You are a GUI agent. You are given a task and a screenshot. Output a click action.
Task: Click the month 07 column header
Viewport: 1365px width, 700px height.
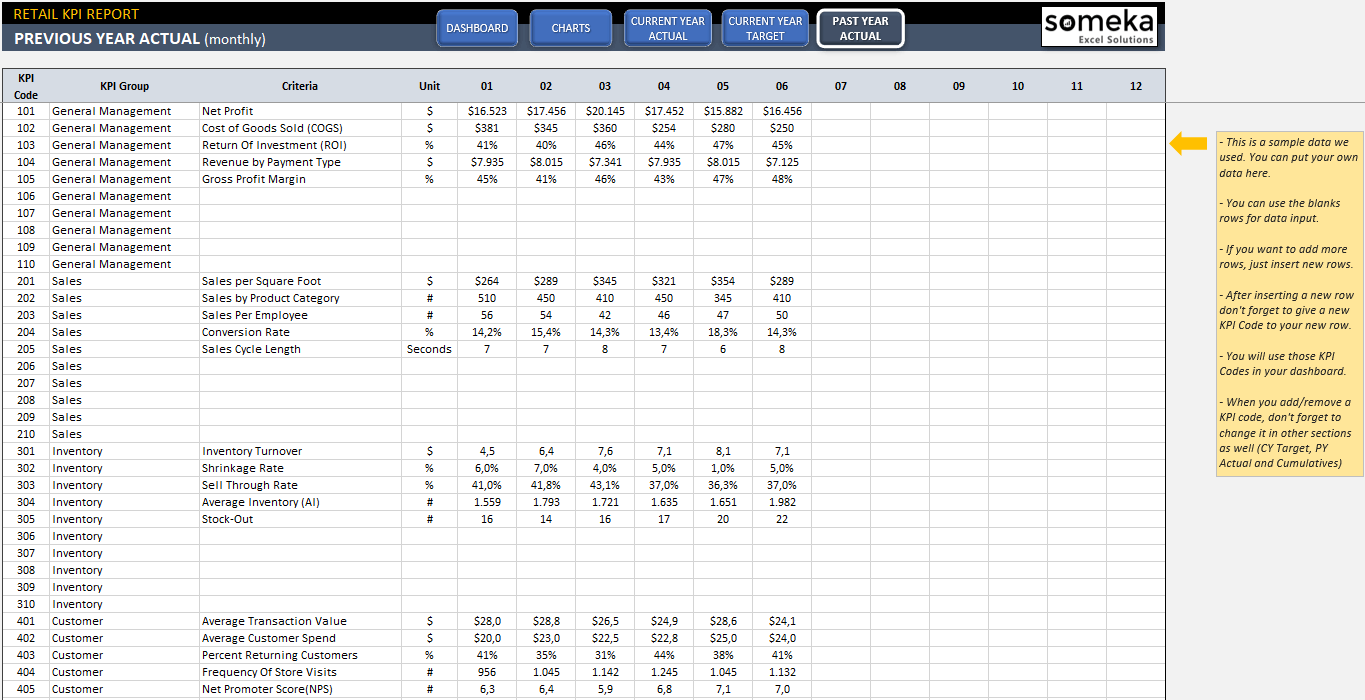point(841,86)
